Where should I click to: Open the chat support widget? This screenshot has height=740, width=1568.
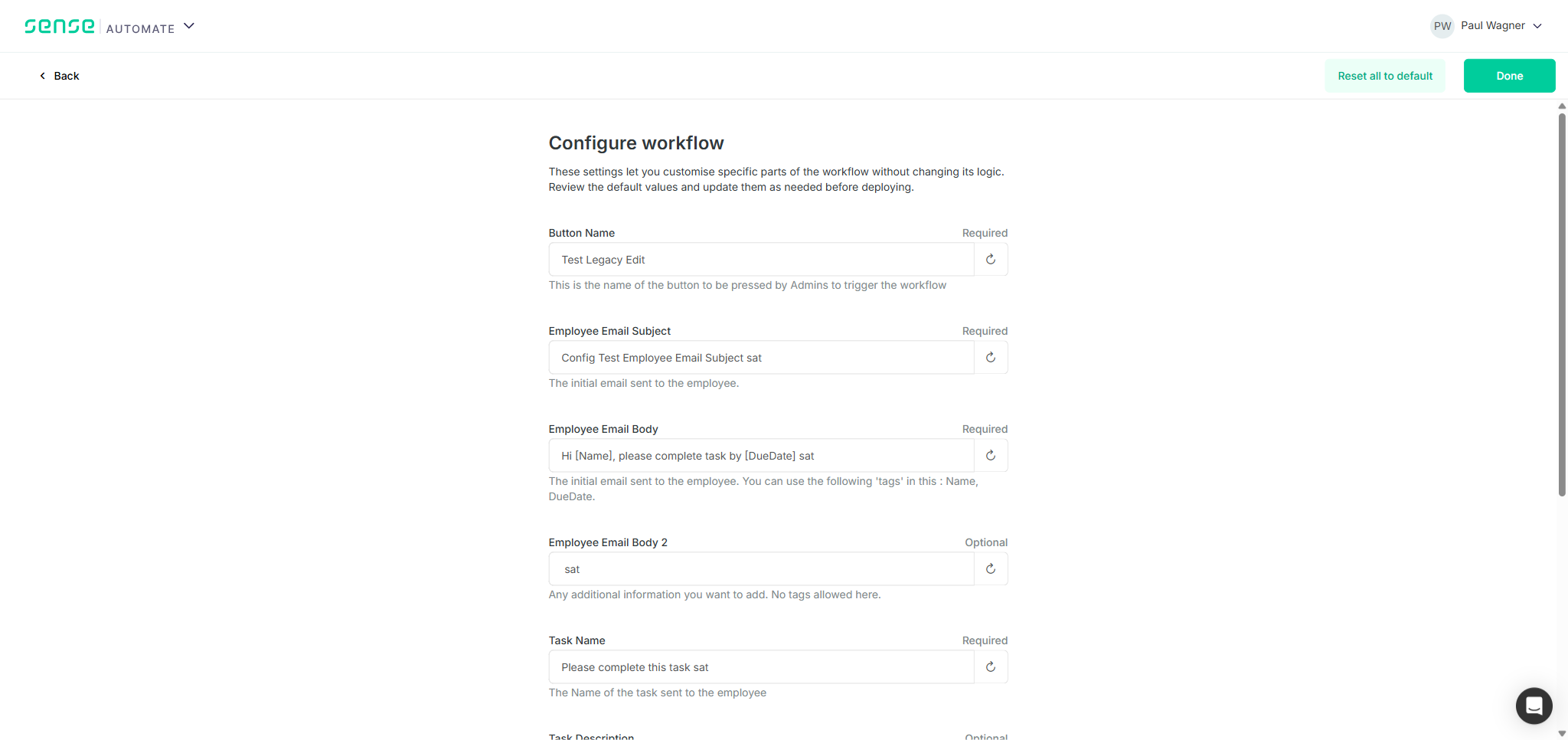(1534, 706)
